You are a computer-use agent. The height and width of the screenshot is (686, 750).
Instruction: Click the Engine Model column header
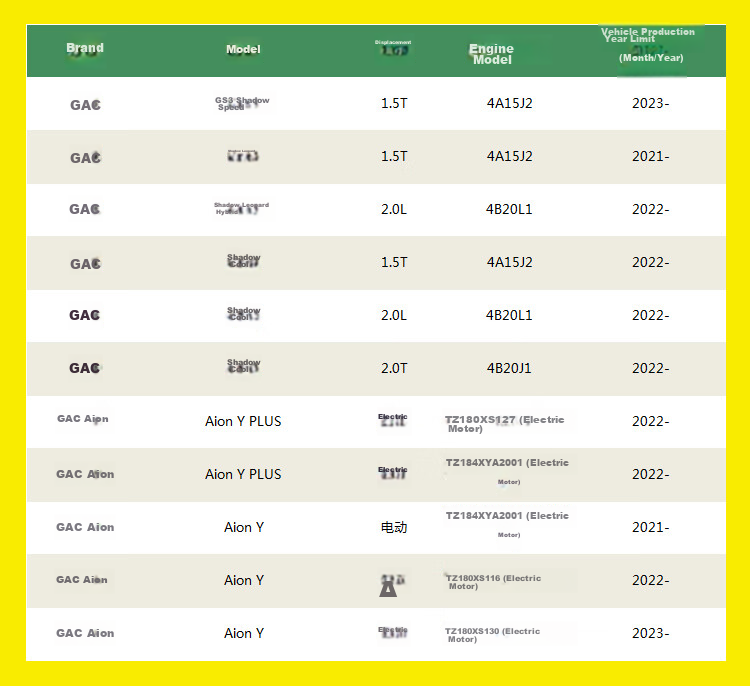tap(491, 54)
